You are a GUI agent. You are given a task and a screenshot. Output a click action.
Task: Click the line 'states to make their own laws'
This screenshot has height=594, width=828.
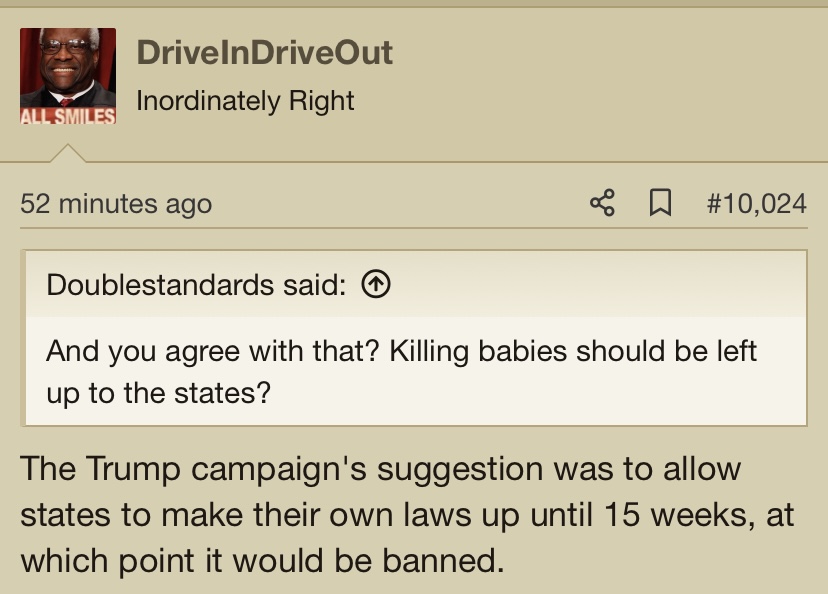click(246, 514)
